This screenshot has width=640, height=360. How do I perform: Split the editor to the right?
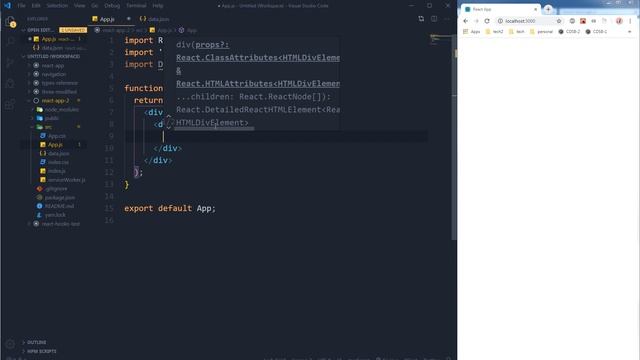click(434, 19)
